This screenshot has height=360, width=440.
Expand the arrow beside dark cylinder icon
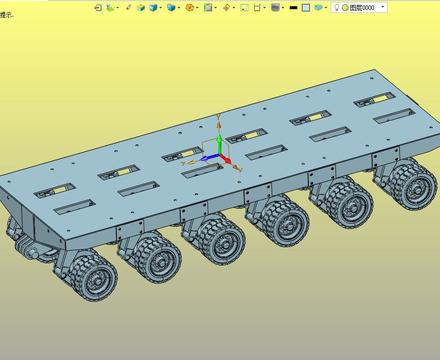tap(282, 8)
